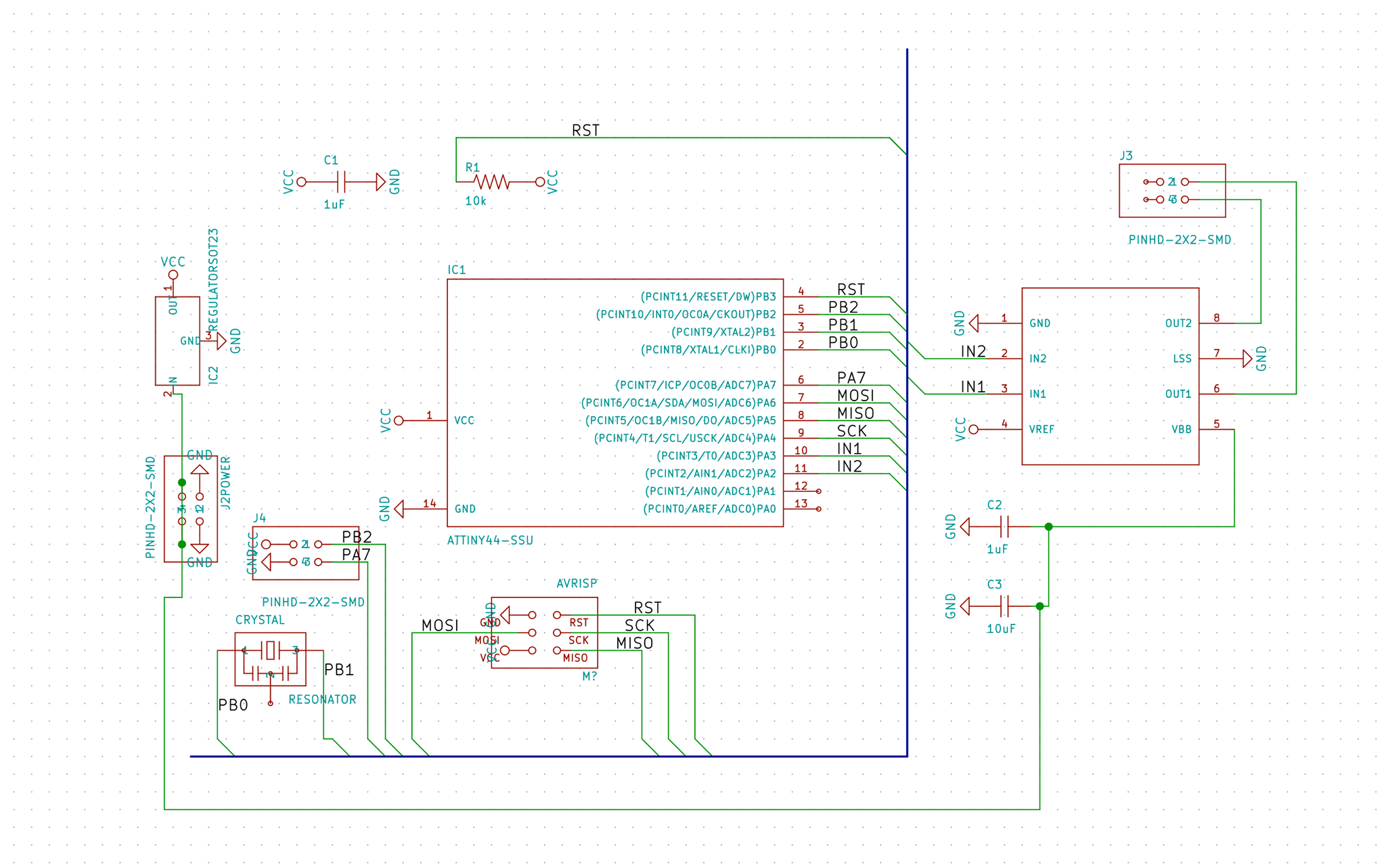1386x868 pixels.
Task: Click the M? reference text
Action: pos(589,676)
